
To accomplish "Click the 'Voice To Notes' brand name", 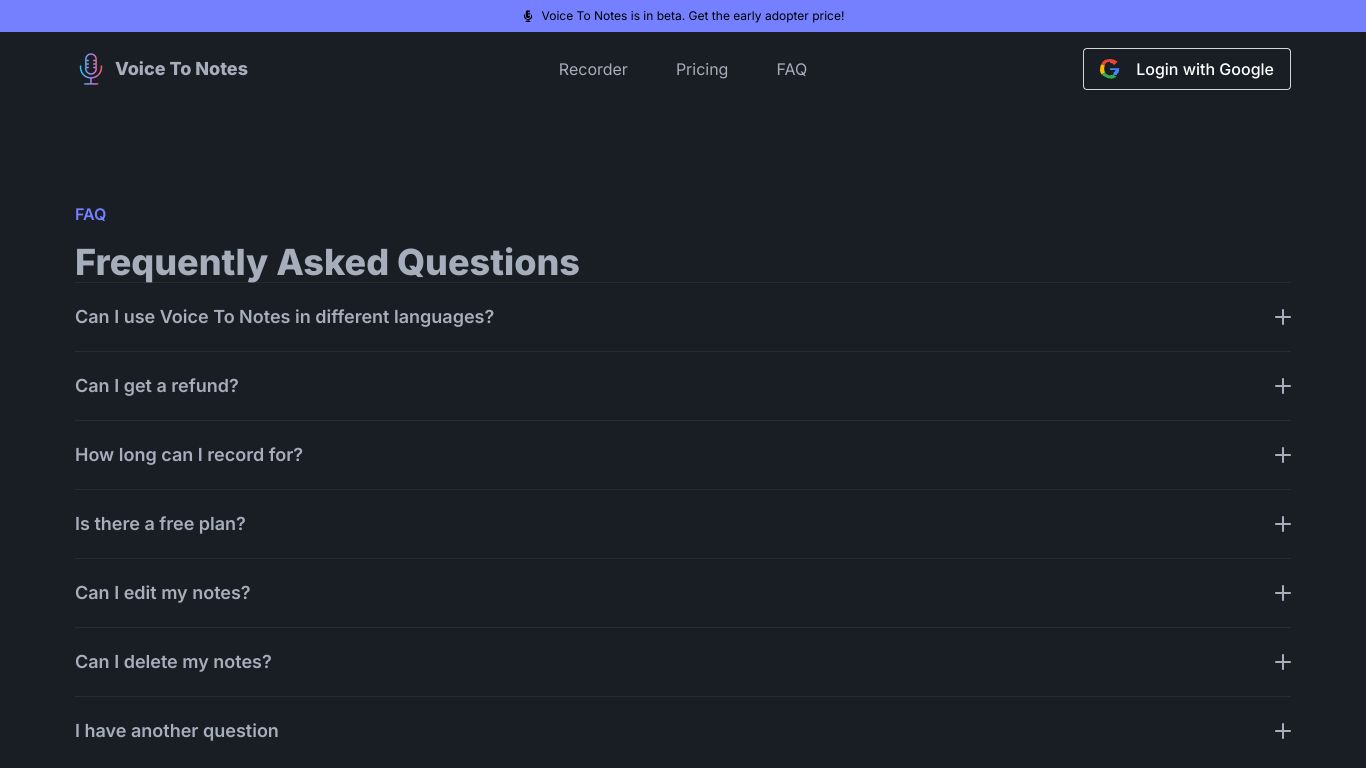I will (181, 69).
